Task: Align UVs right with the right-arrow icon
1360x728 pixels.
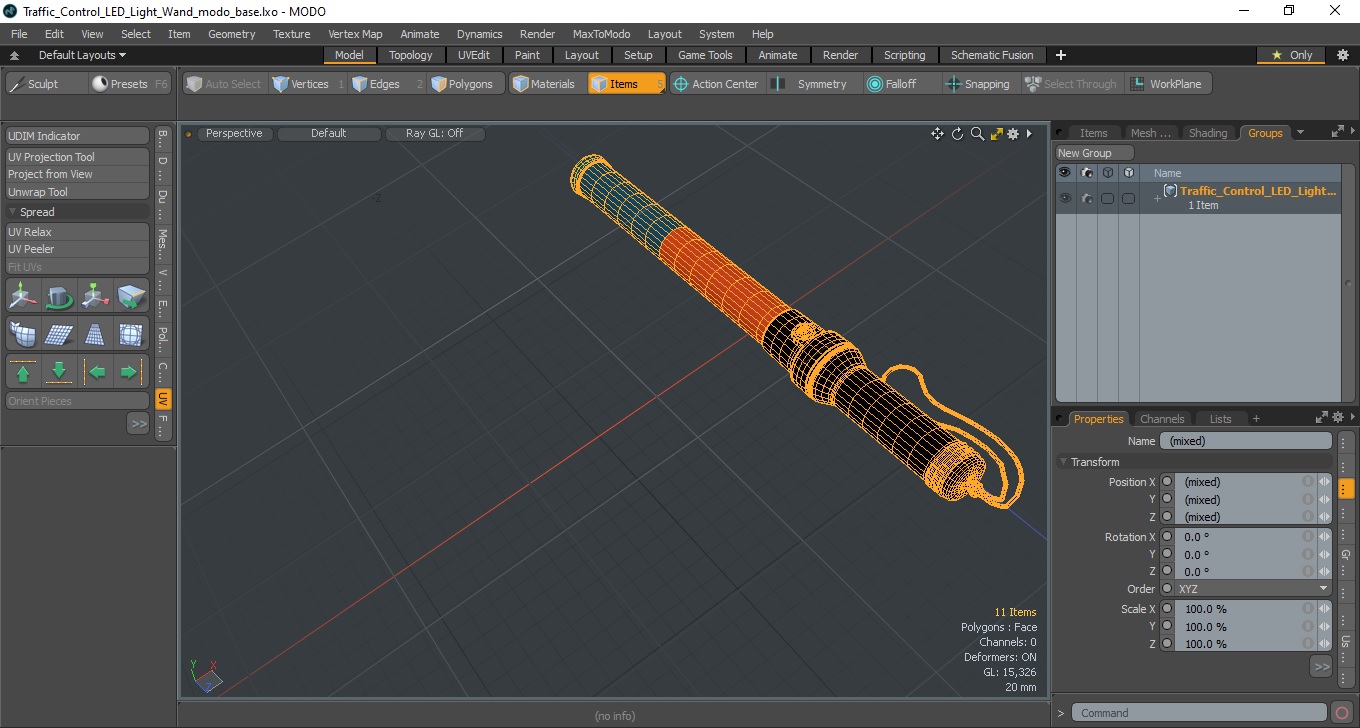Action: tap(132, 372)
